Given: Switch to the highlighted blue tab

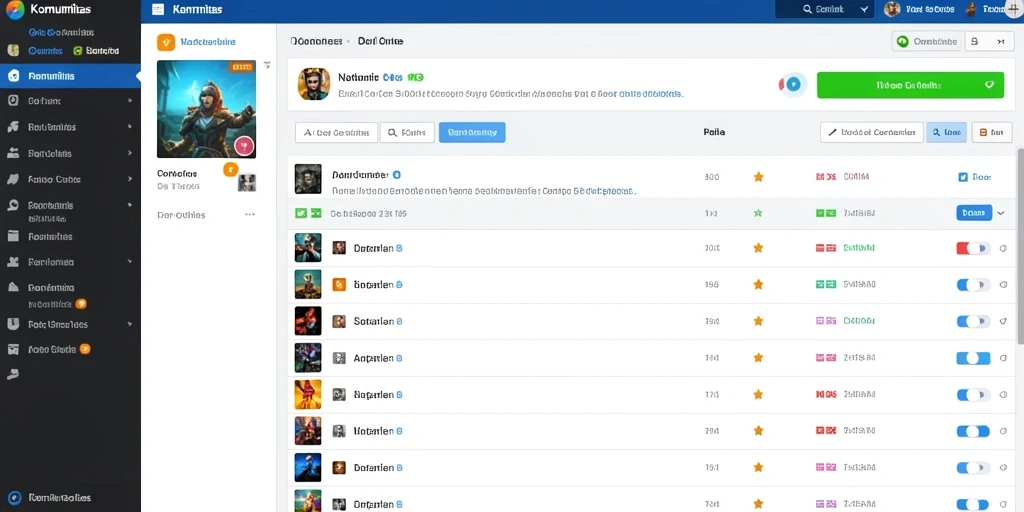Looking at the screenshot, I should [x=472, y=133].
